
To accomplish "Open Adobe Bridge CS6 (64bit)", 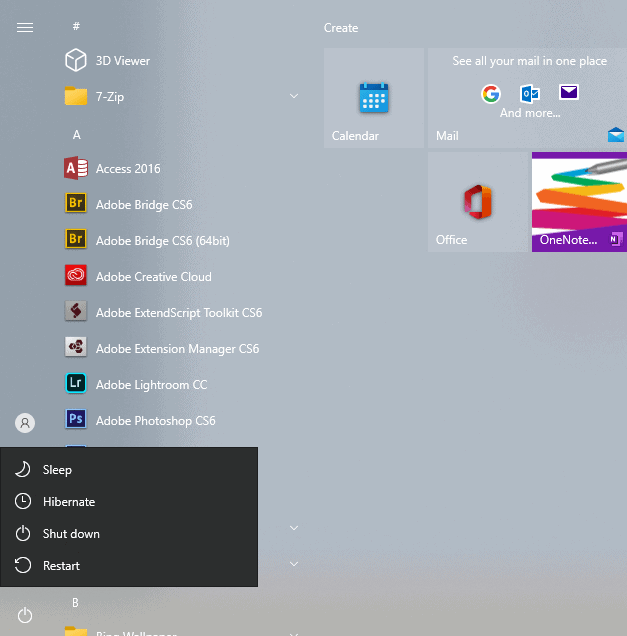I will click(x=76, y=241).
